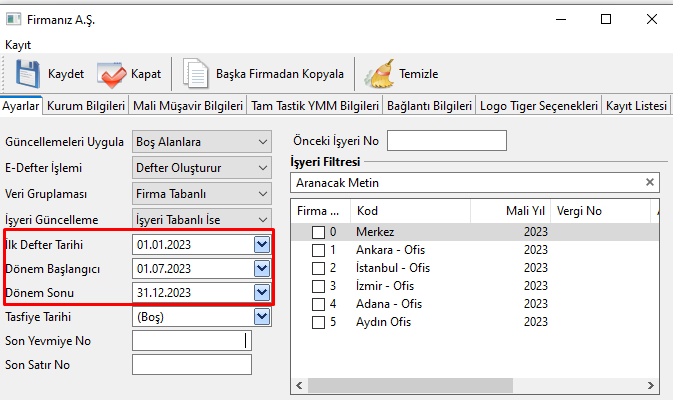This screenshot has width=673, height=400.
Task: Expand the Tasfiye Tarihi date dropdown
Action: click(262, 317)
